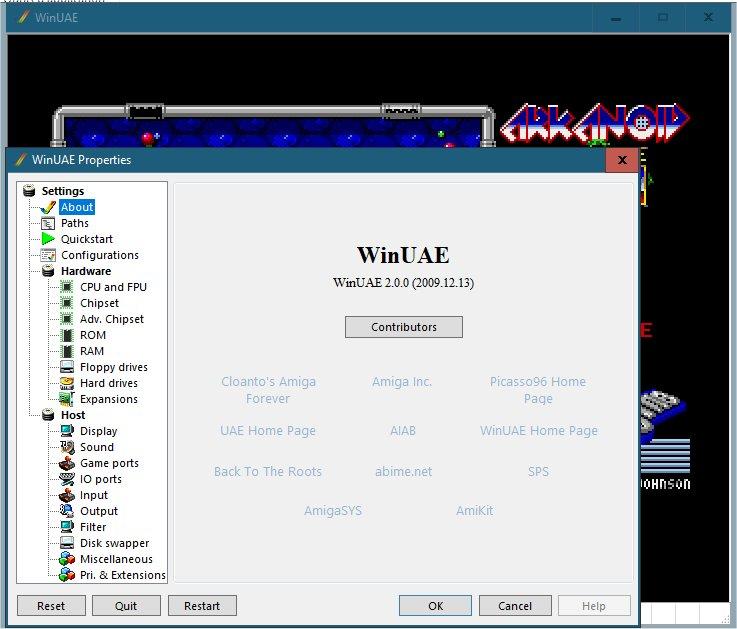Click the Chipset chip icon
Screen dimensions: 737x629
coord(67,303)
